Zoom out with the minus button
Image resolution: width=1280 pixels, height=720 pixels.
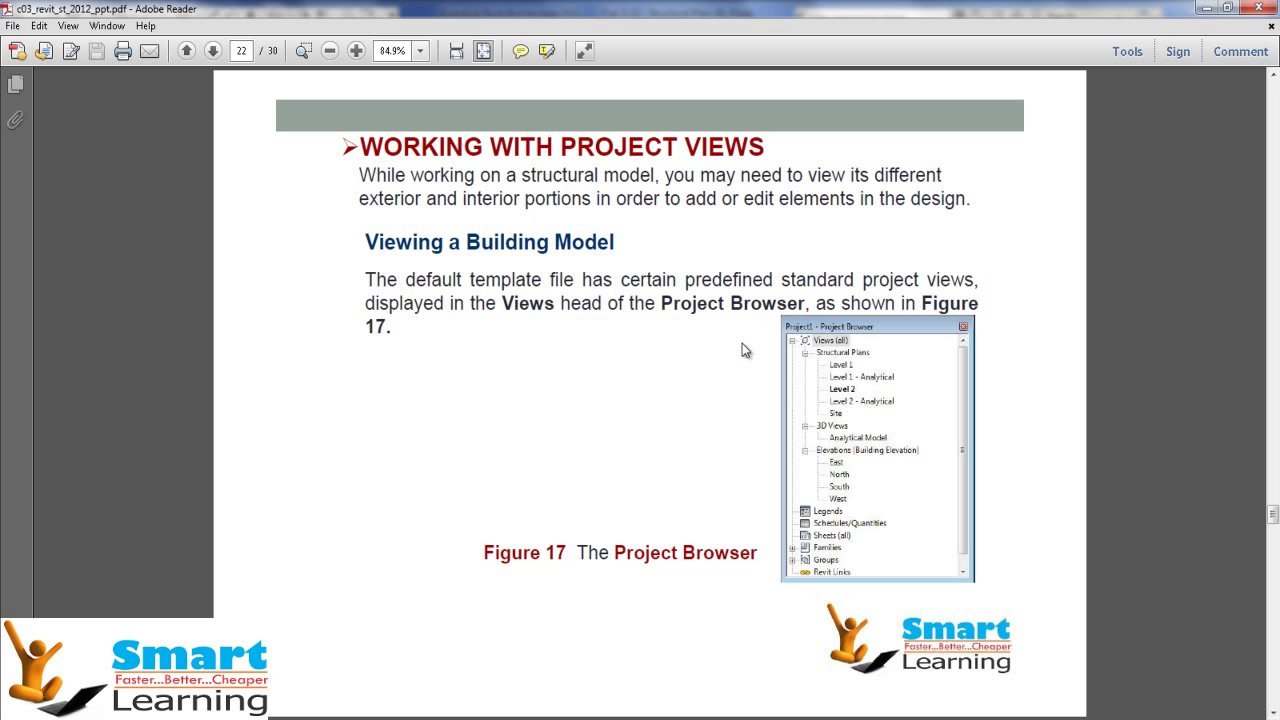330,51
